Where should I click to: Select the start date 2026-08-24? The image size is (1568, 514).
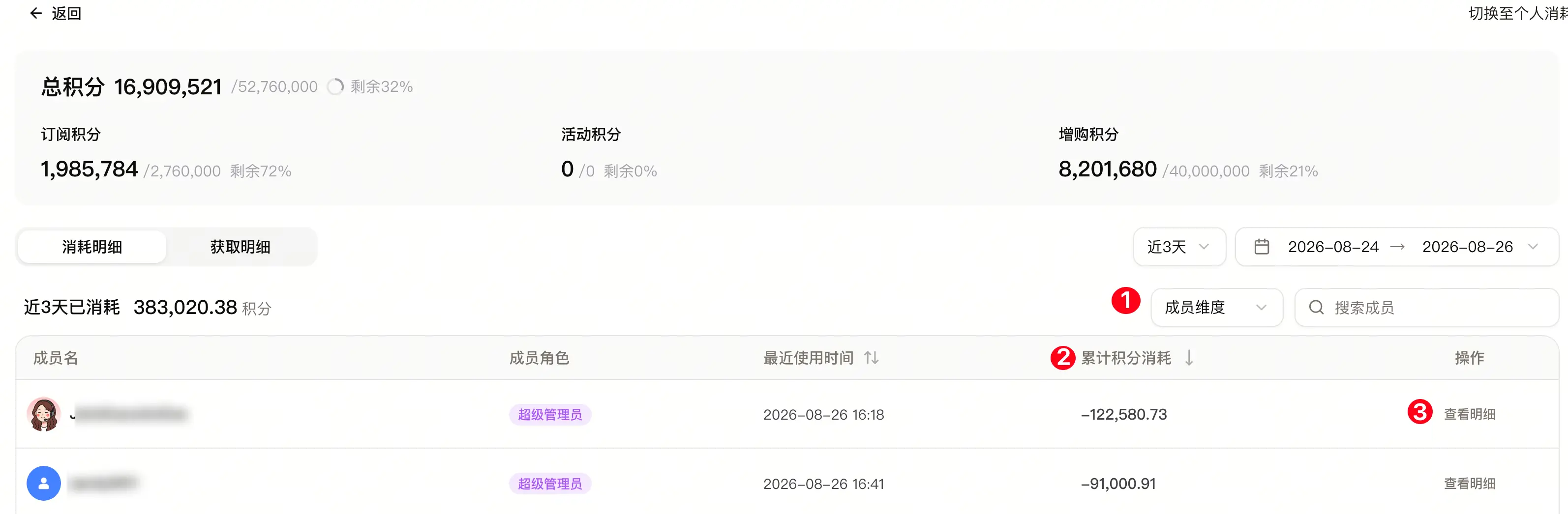pyautogui.click(x=1333, y=246)
